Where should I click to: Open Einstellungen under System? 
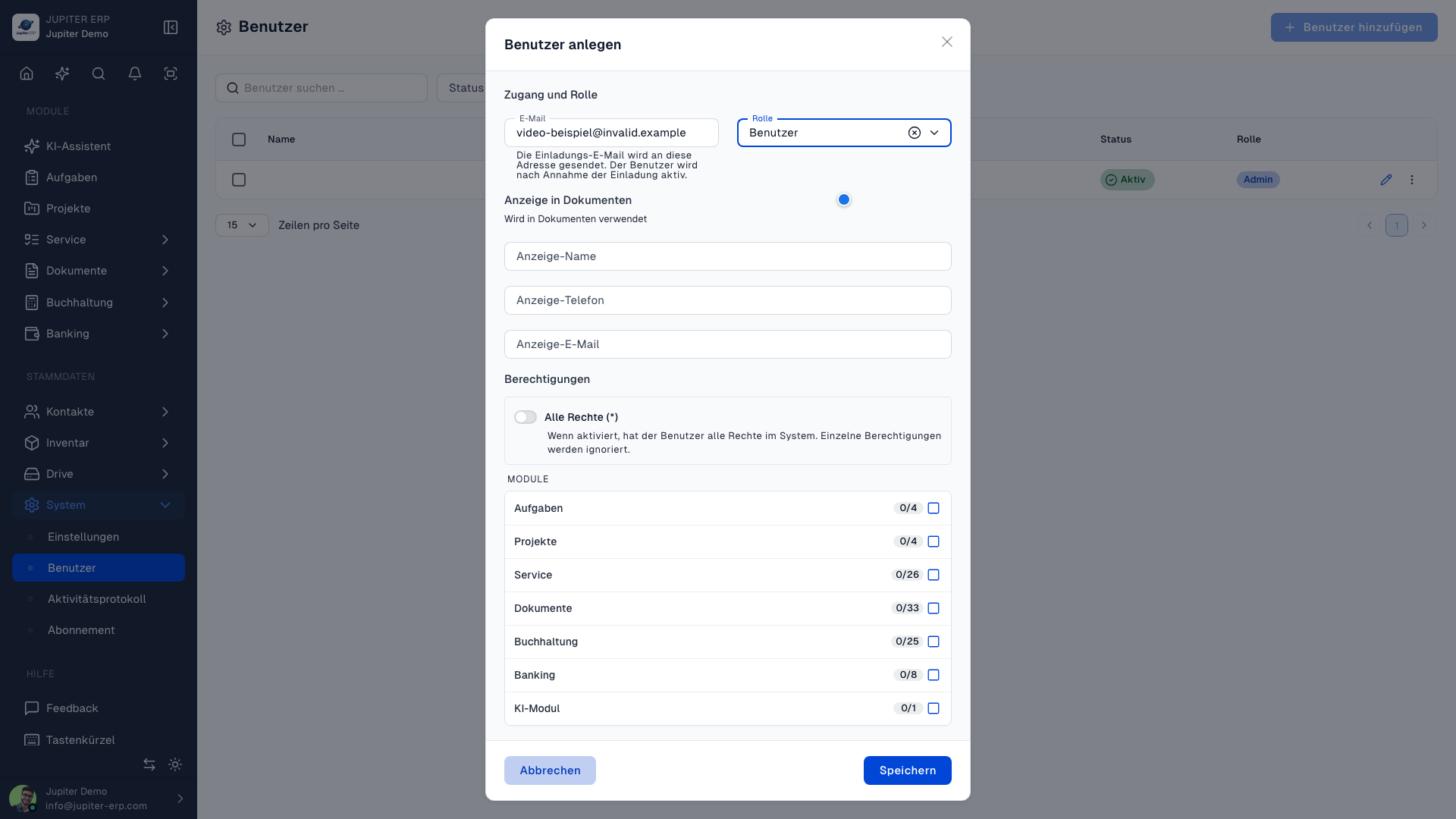pyautogui.click(x=99, y=537)
